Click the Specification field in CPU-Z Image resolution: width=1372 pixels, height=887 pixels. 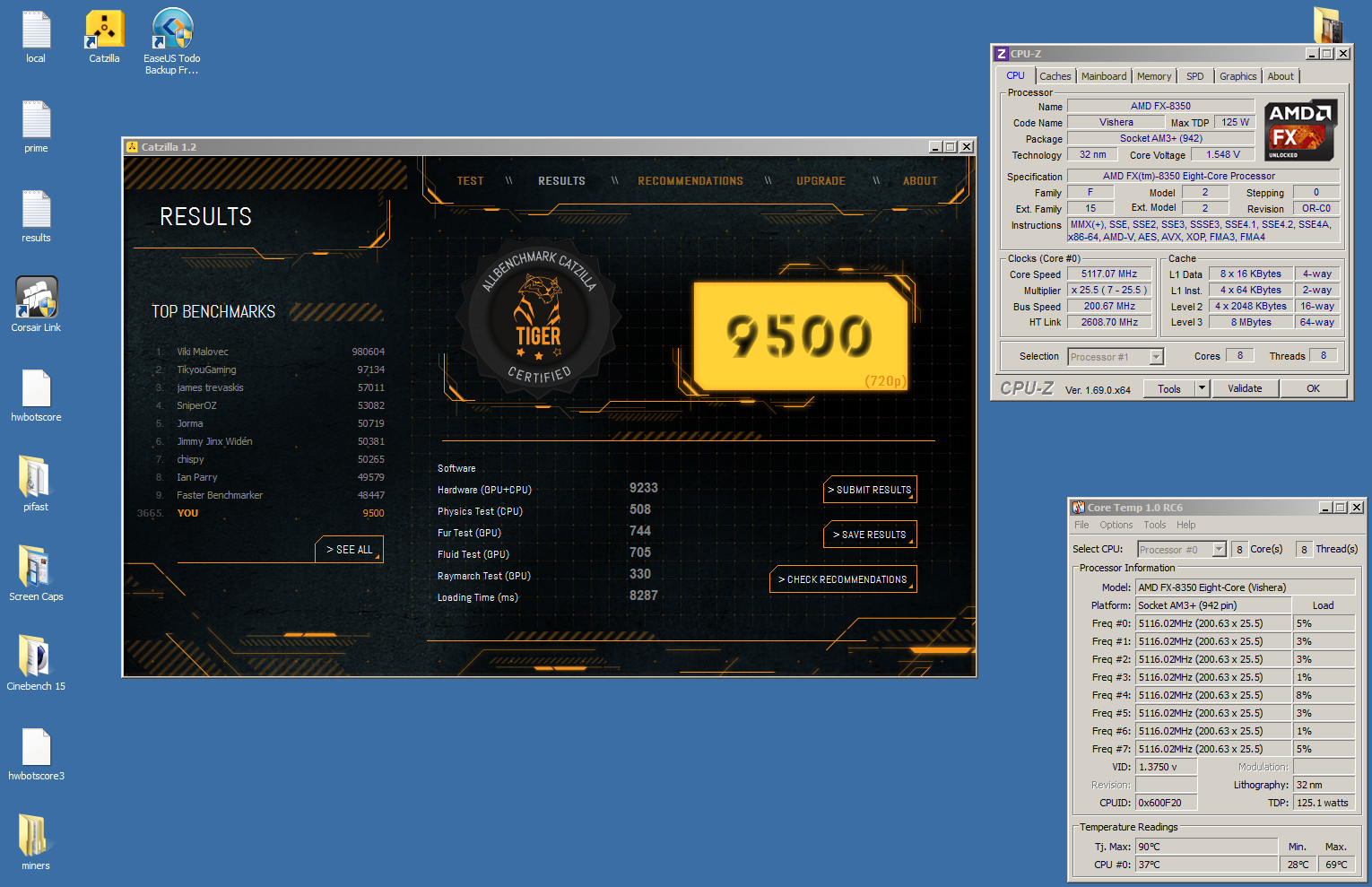pyautogui.click(x=1203, y=176)
